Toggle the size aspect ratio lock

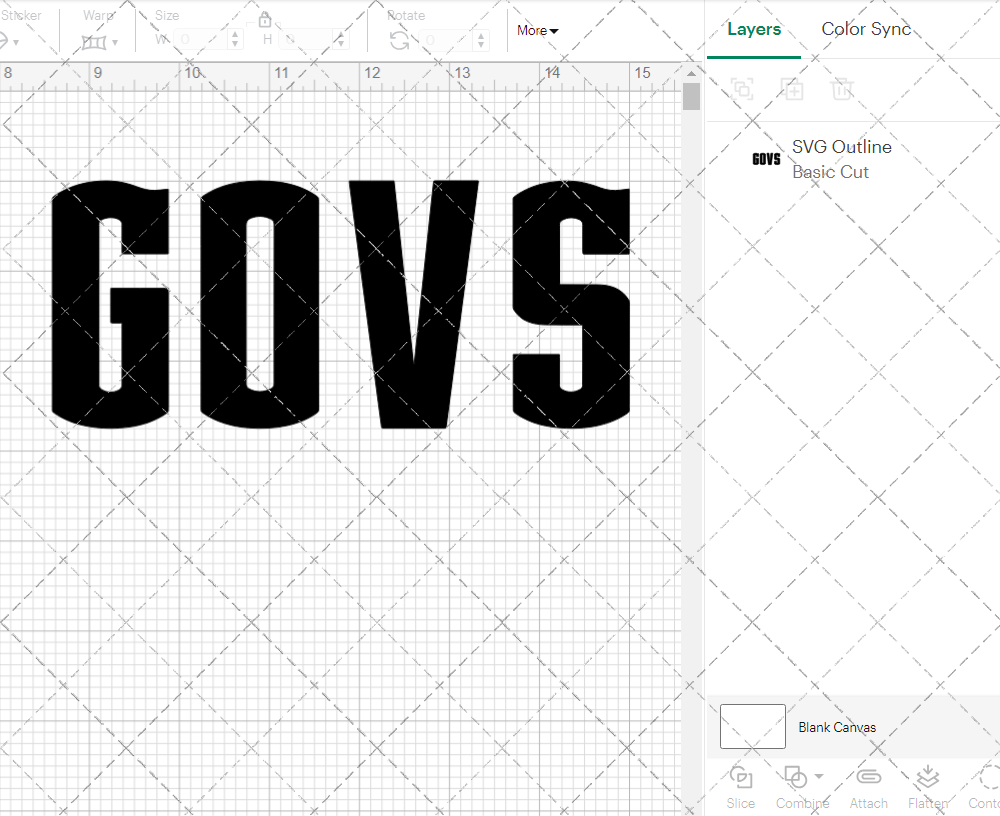click(x=265, y=19)
